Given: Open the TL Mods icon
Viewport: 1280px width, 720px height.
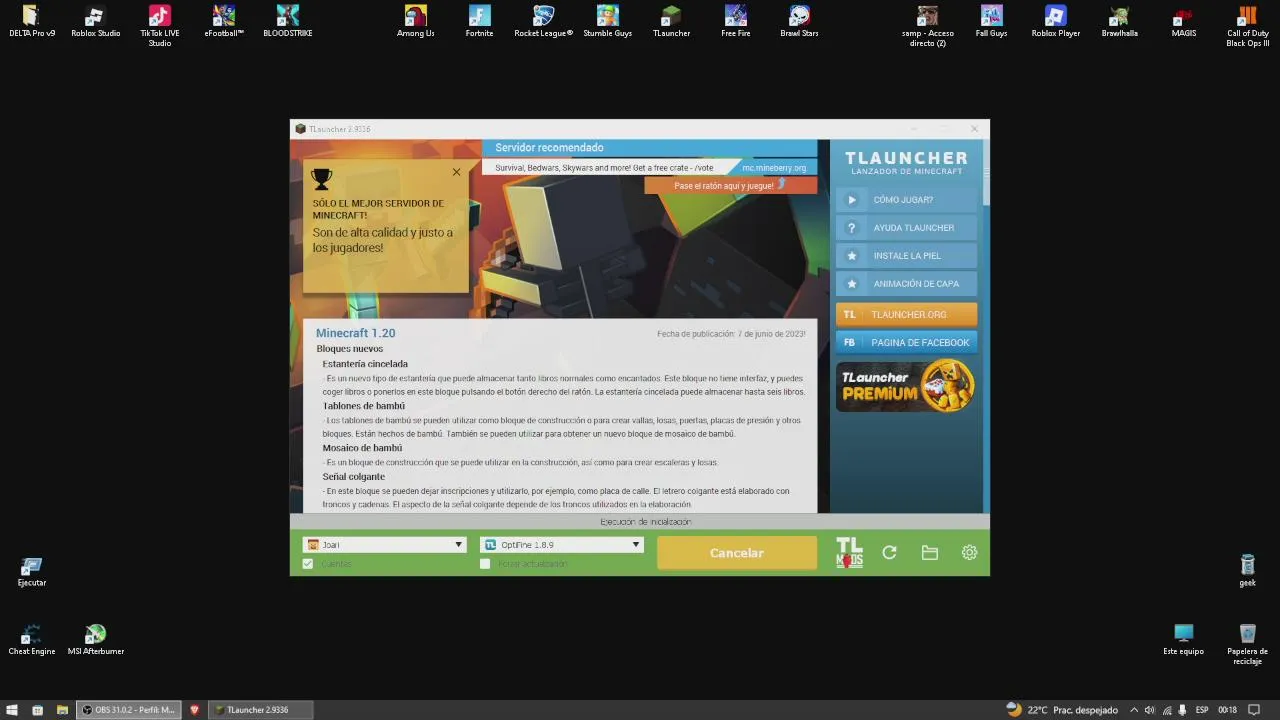Looking at the screenshot, I should click(849, 553).
